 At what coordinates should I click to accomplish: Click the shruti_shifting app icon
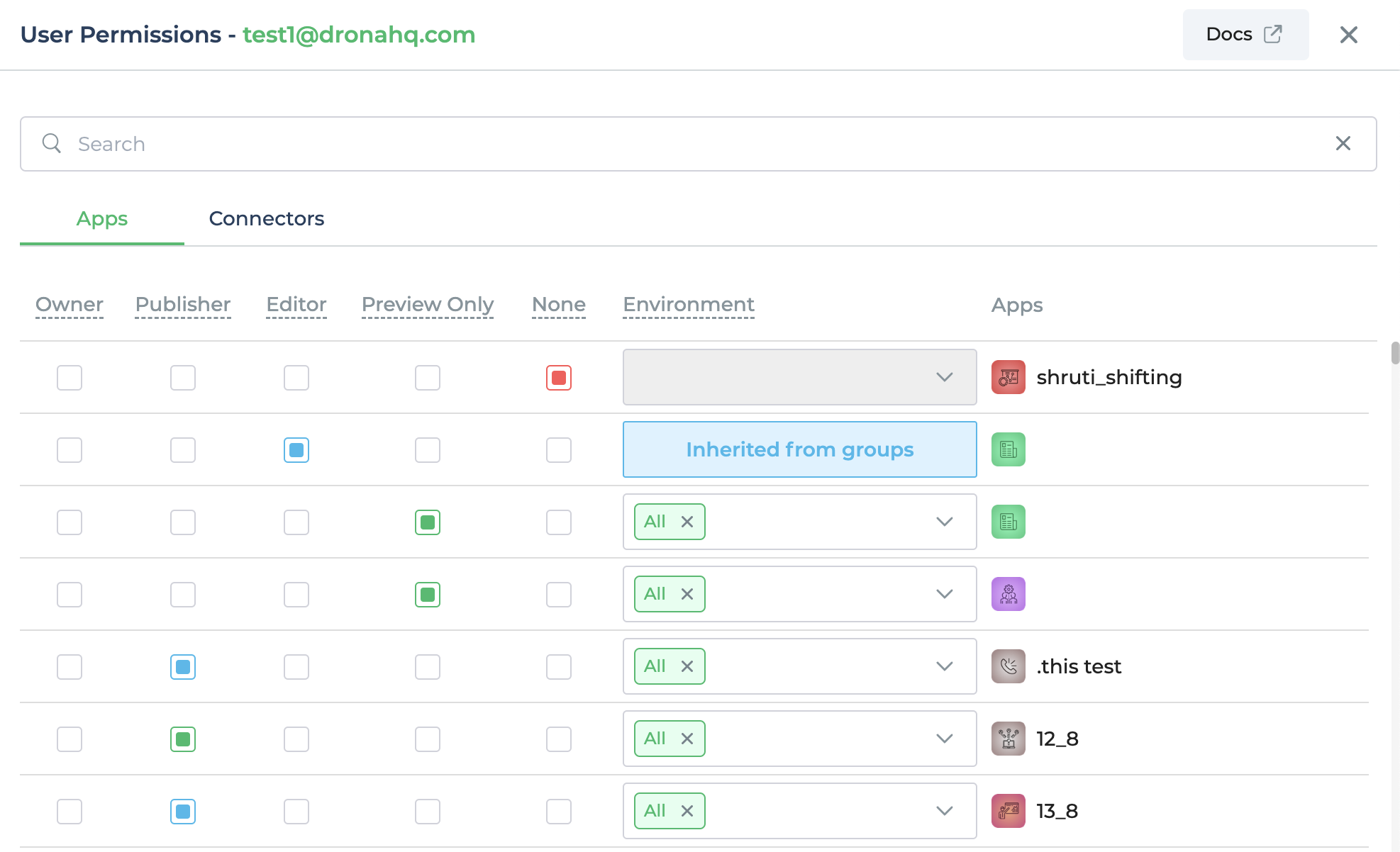[x=1008, y=377]
